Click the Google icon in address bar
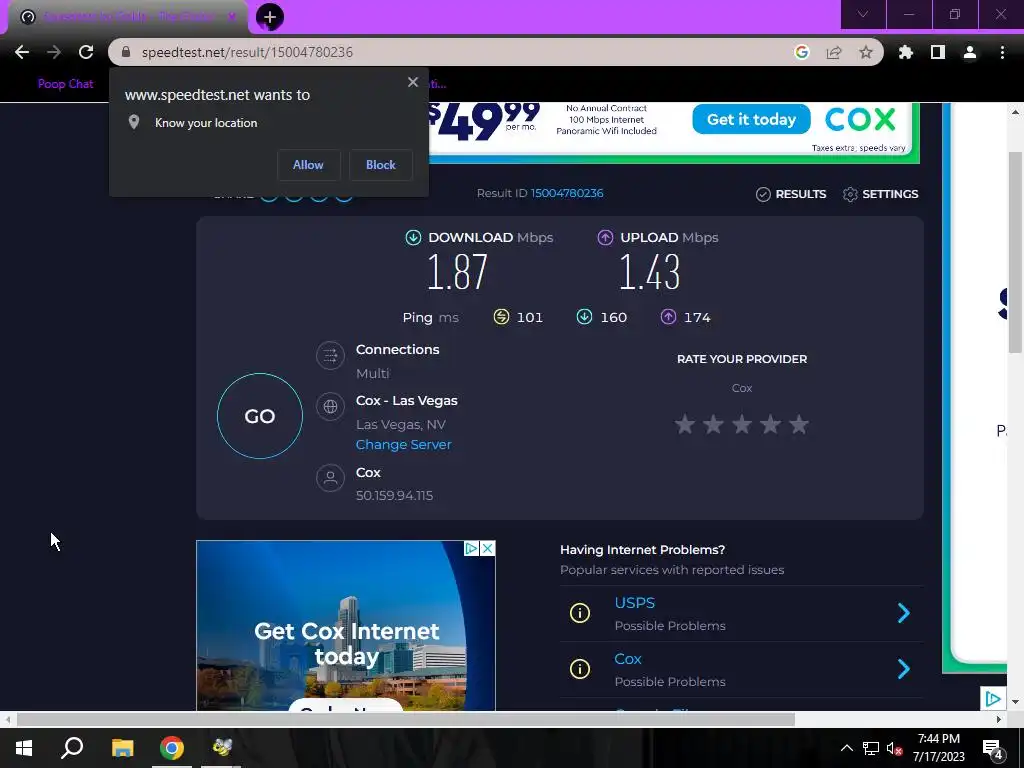 (x=802, y=52)
